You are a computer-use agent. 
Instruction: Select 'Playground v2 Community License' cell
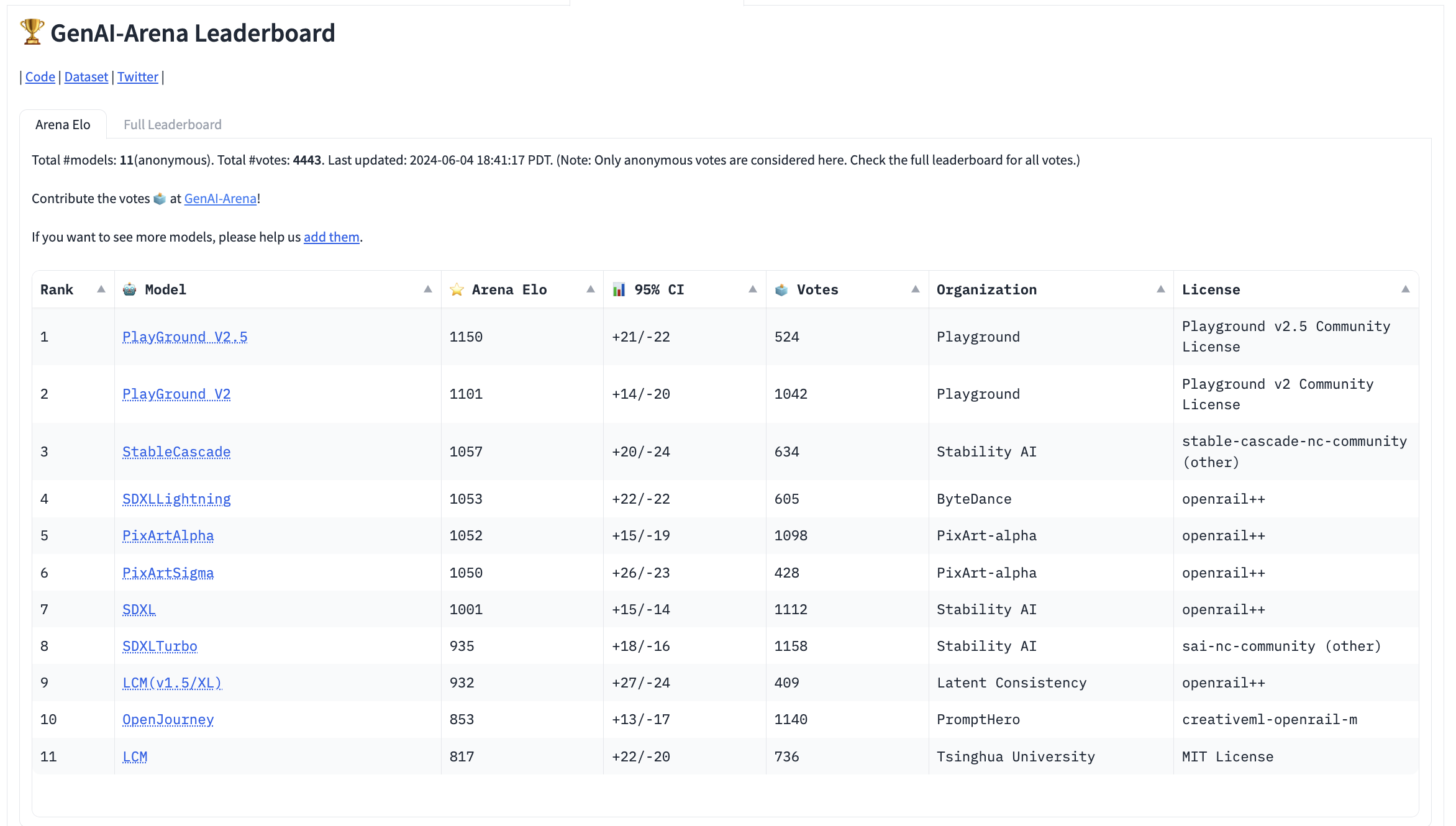coord(1296,394)
